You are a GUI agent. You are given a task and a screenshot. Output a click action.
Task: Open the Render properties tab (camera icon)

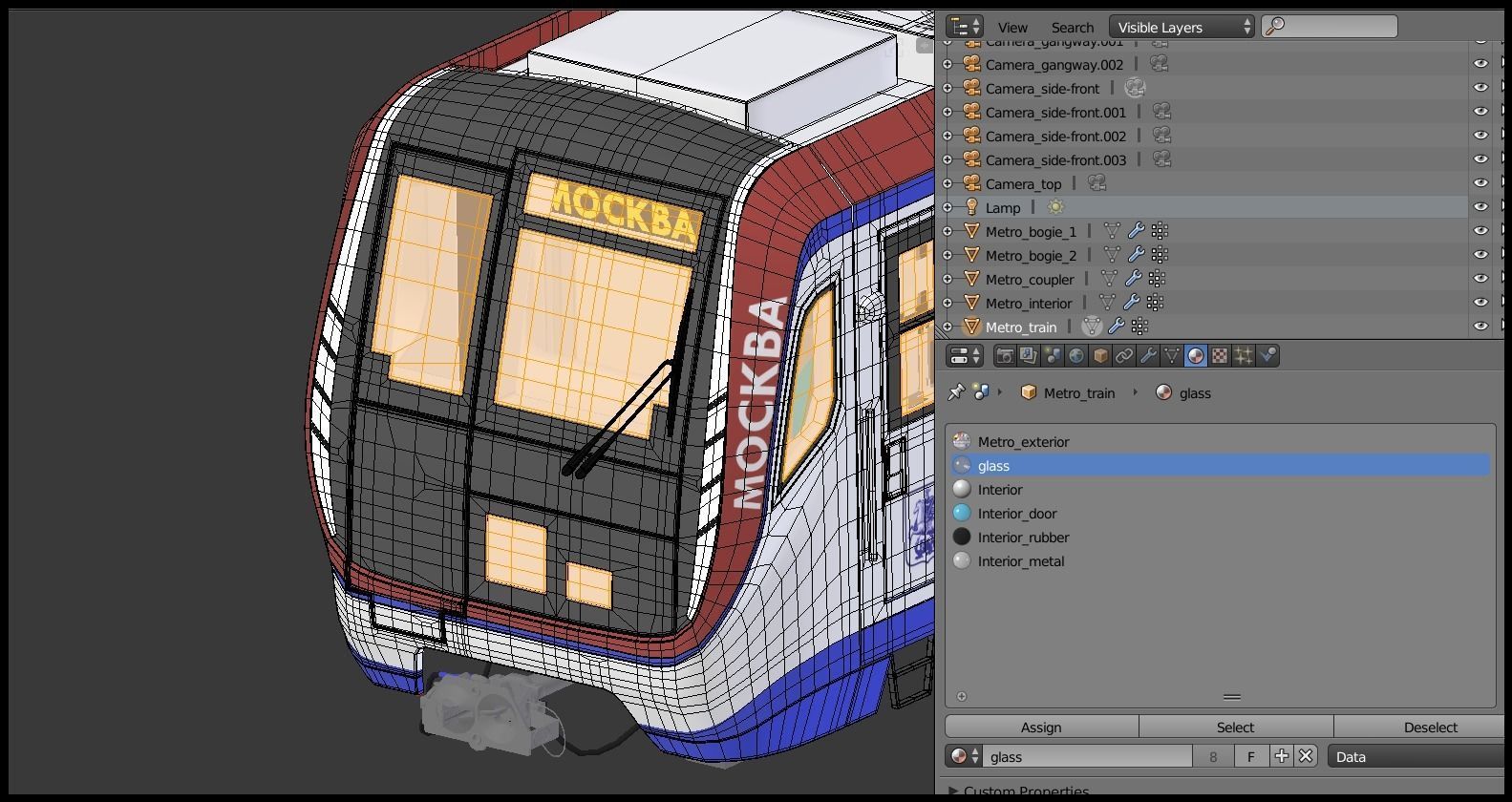tap(1005, 356)
